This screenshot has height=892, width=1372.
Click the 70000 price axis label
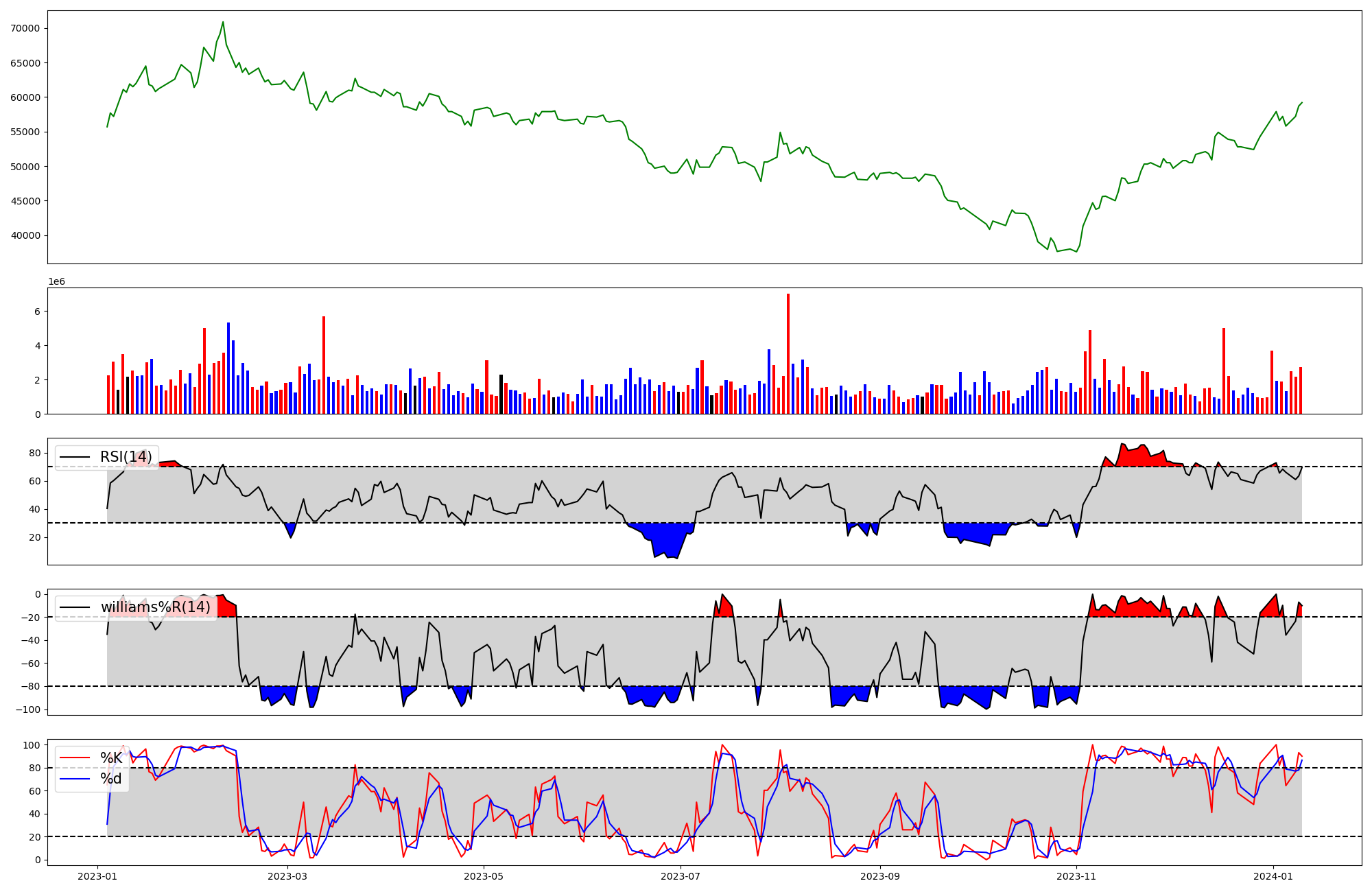coord(26,28)
